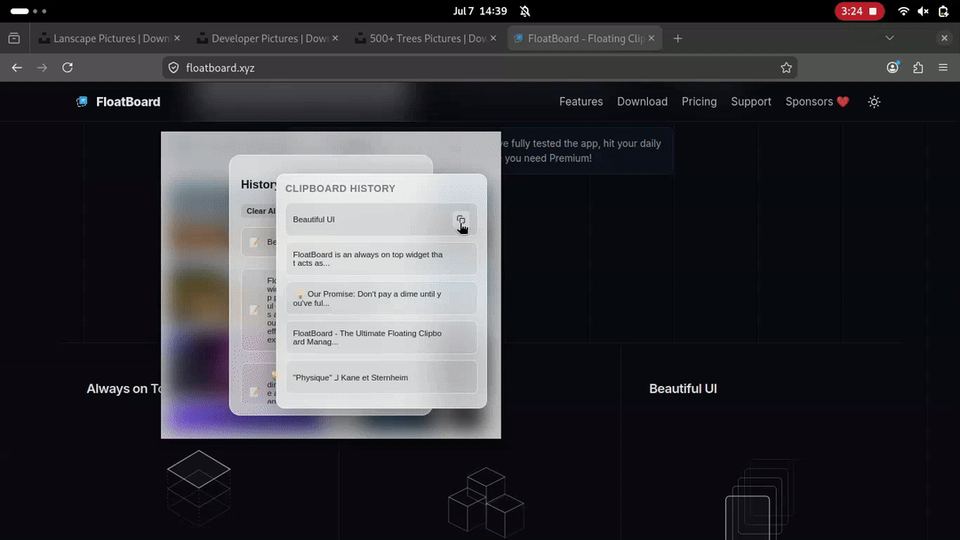This screenshot has height=540, width=960.
Task: Reload the floatboard.xyz page
Action: coord(67,68)
